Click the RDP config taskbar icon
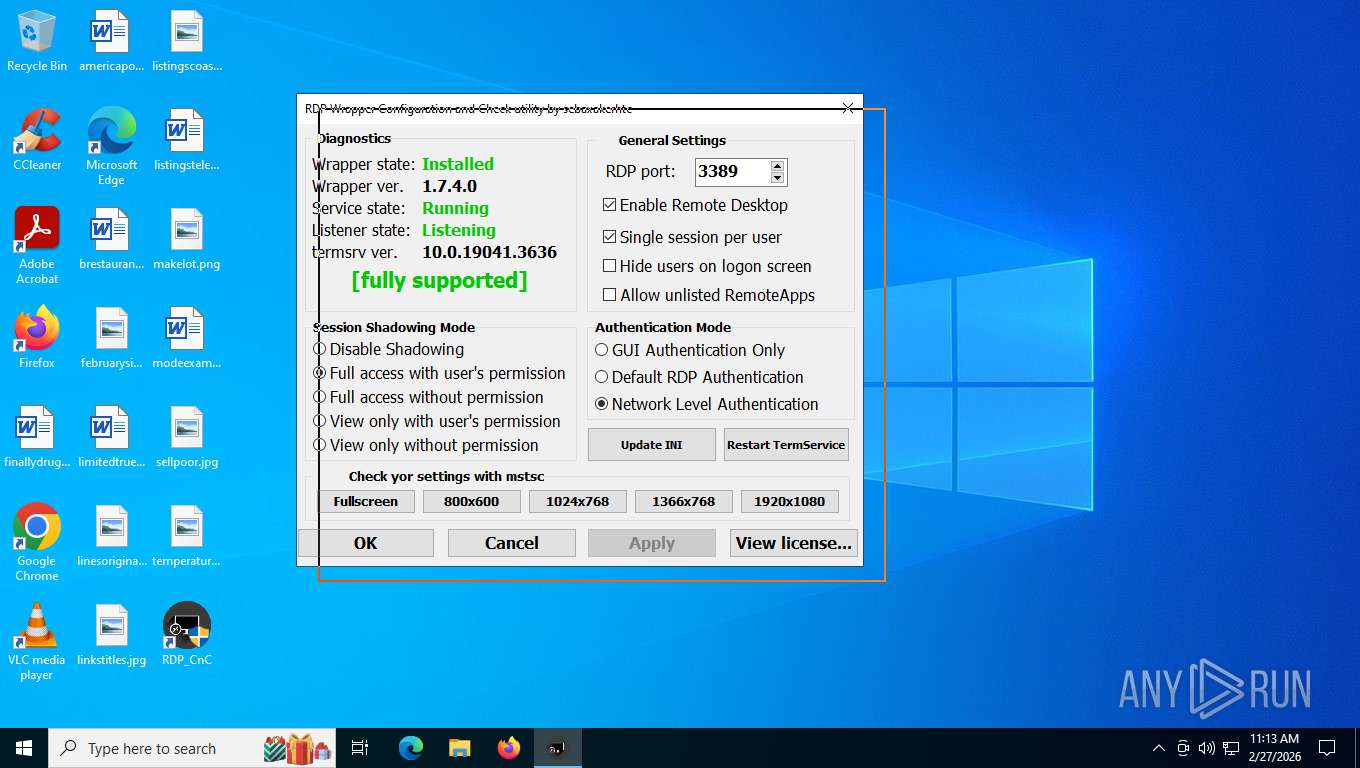 click(x=557, y=748)
